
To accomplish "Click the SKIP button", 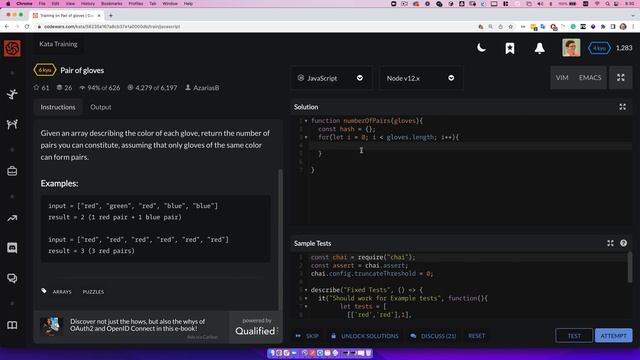I will click(307, 336).
